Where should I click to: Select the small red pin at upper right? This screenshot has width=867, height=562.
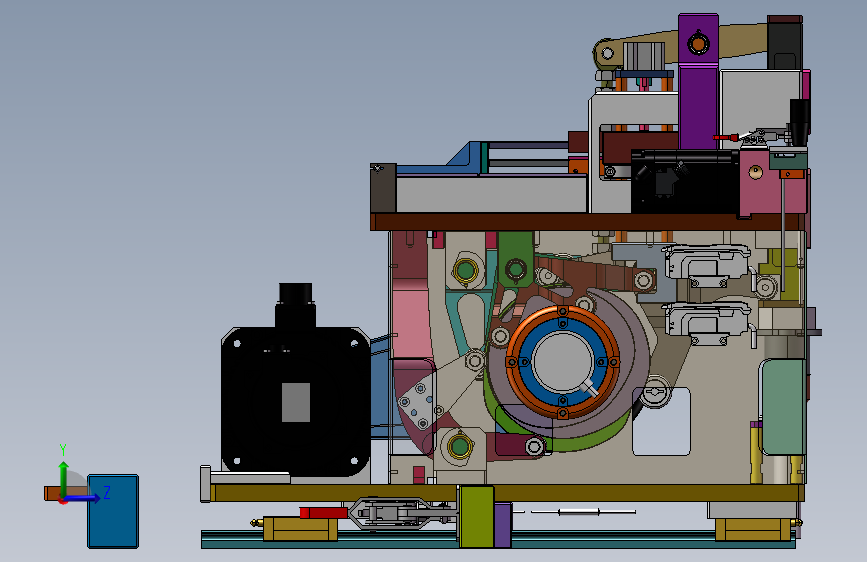click(x=725, y=137)
